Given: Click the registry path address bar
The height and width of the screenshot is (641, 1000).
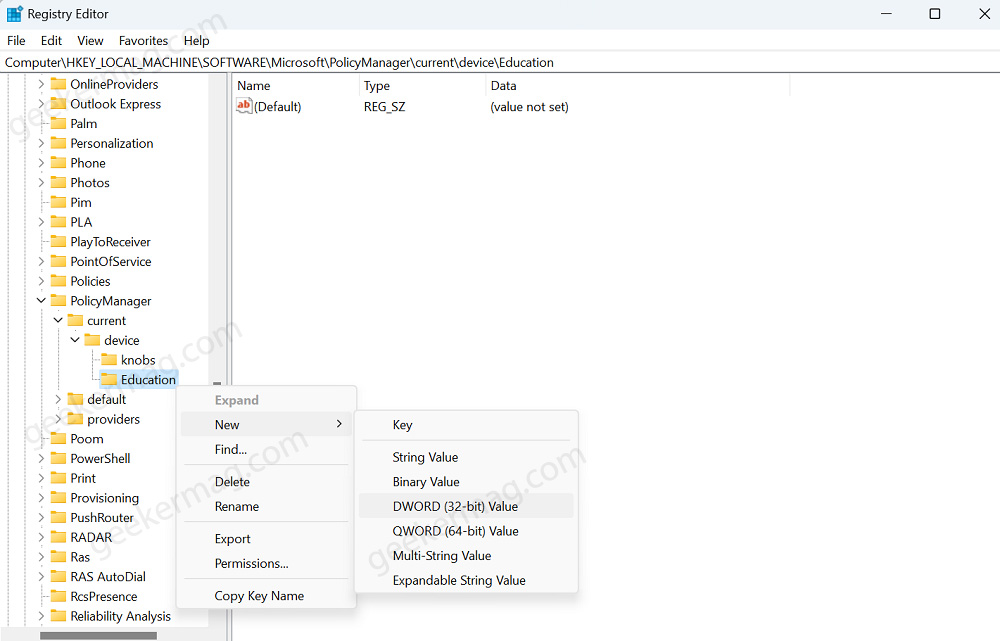Looking at the screenshot, I should (500, 63).
